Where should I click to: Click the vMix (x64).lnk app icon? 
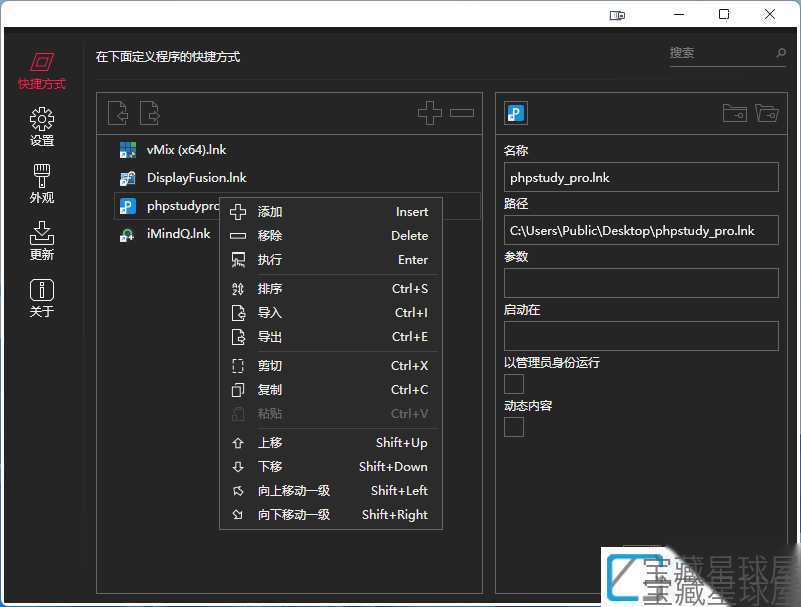[128, 150]
